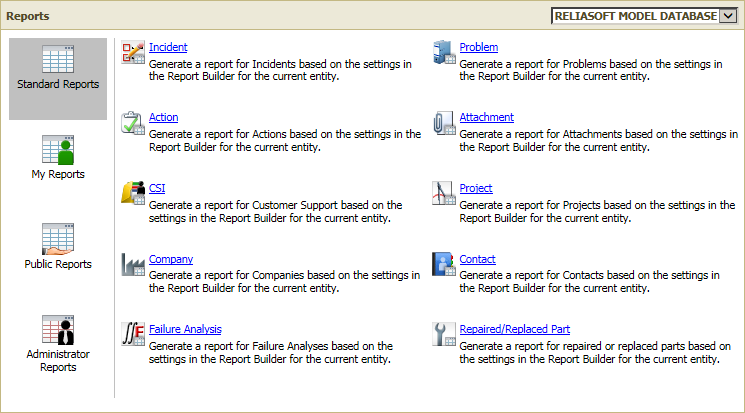Open the Incident report link
The width and height of the screenshot is (745, 413).
tap(168, 47)
